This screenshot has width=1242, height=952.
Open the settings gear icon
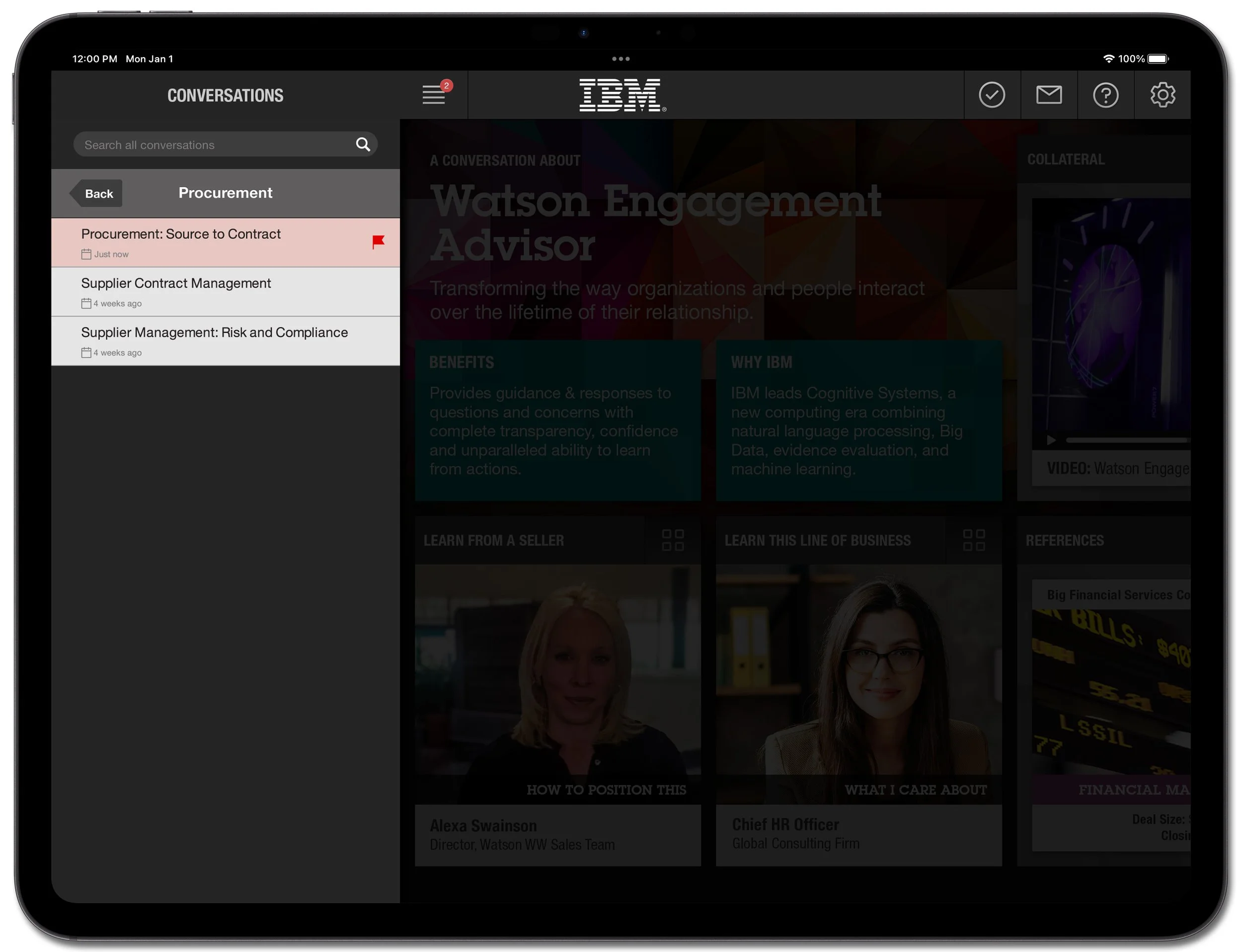(1162, 95)
